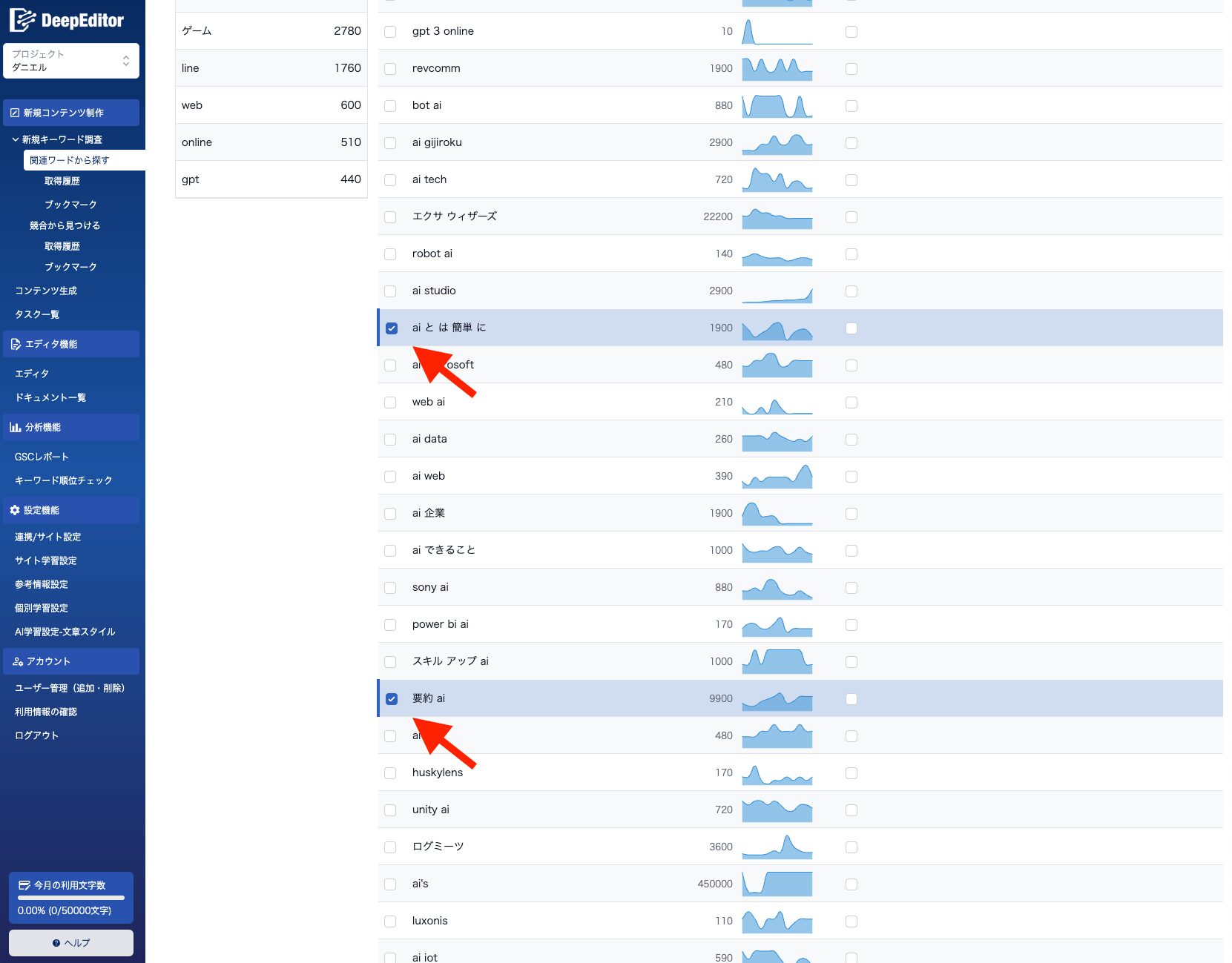This screenshot has height=963, width=1232.
Task: Uncheck the selected 要約 ai keyword
Action: (391, 698)
